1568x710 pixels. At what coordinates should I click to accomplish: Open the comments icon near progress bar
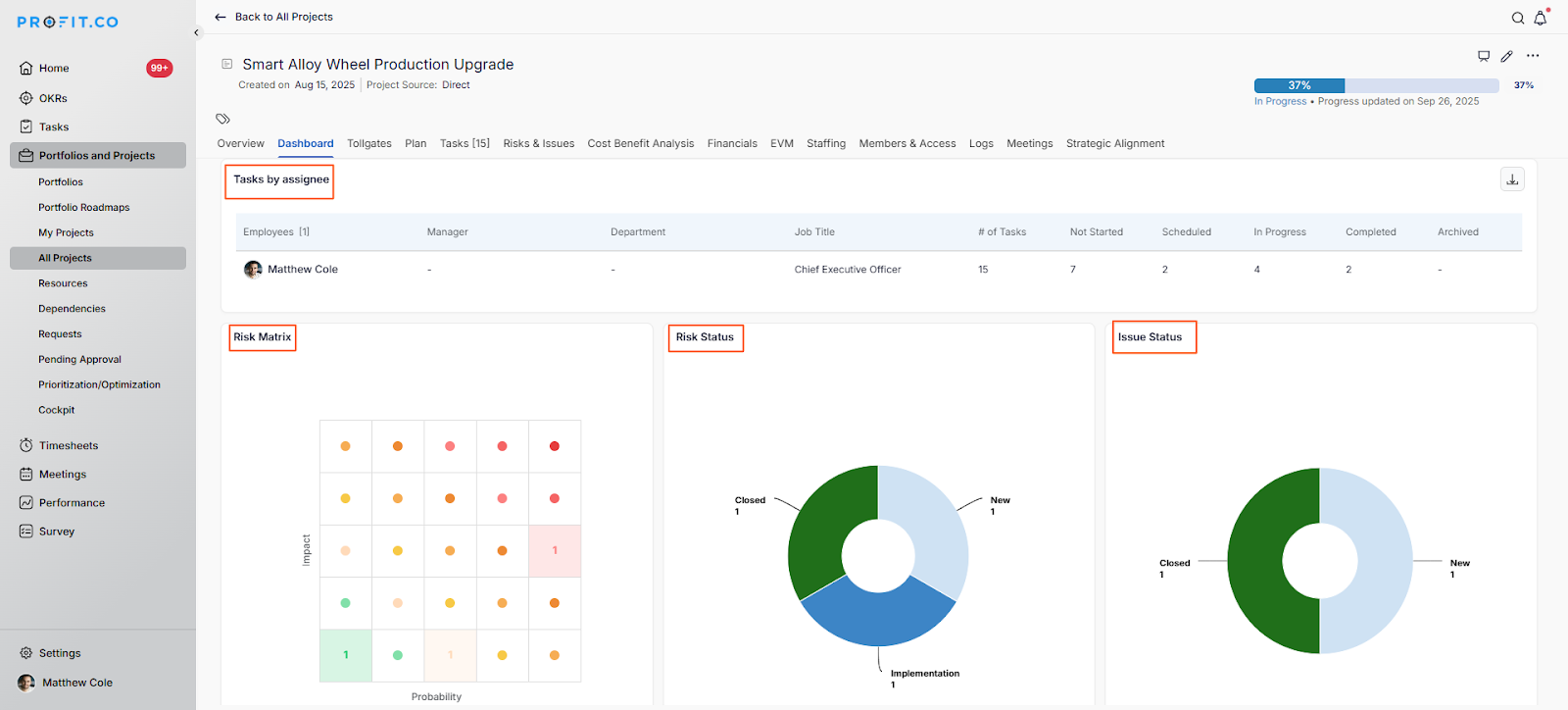click(x=1484, y=56)
